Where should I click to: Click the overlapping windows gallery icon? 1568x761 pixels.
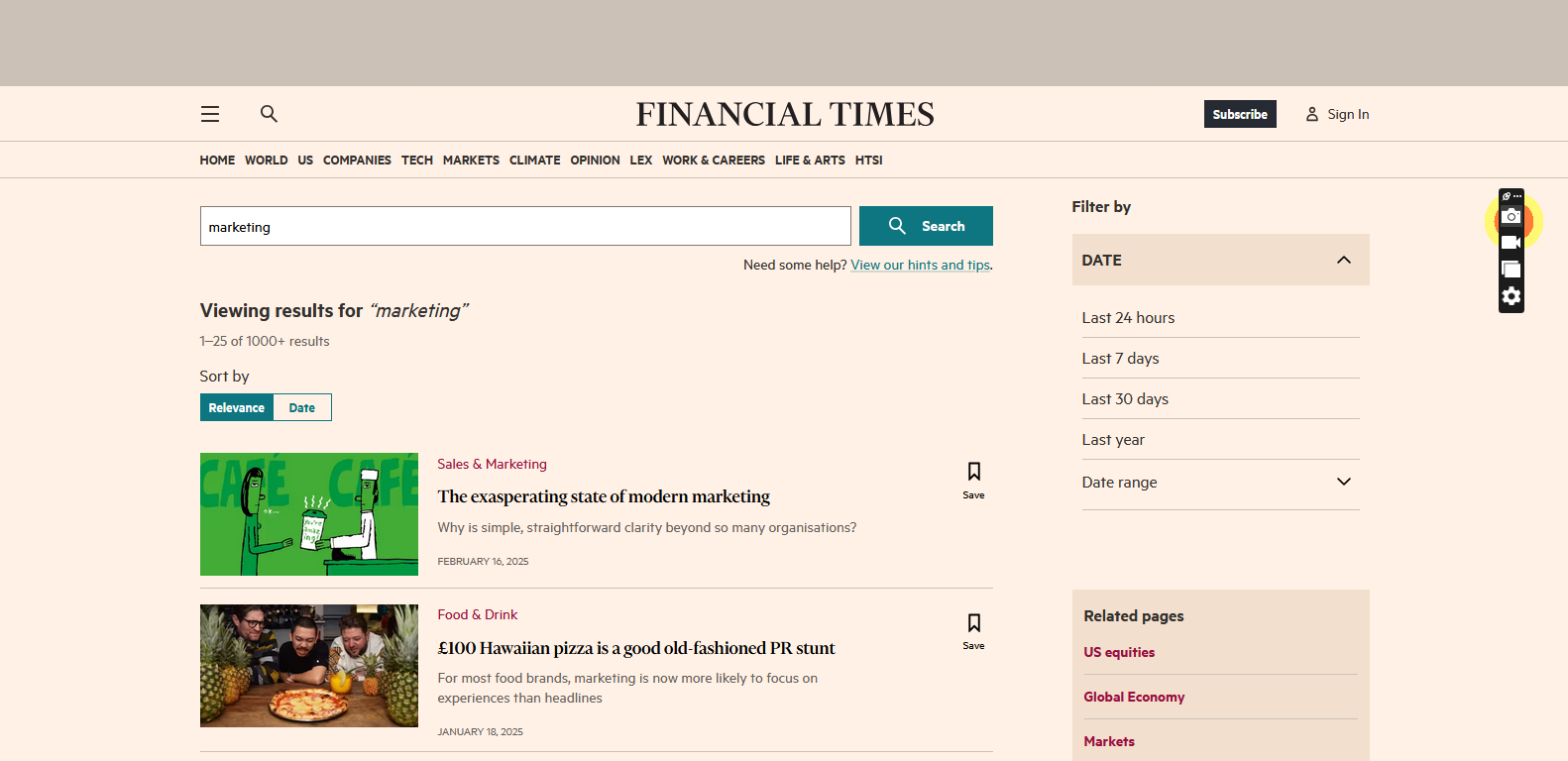pyautogui.click(x=1511, y=270)
